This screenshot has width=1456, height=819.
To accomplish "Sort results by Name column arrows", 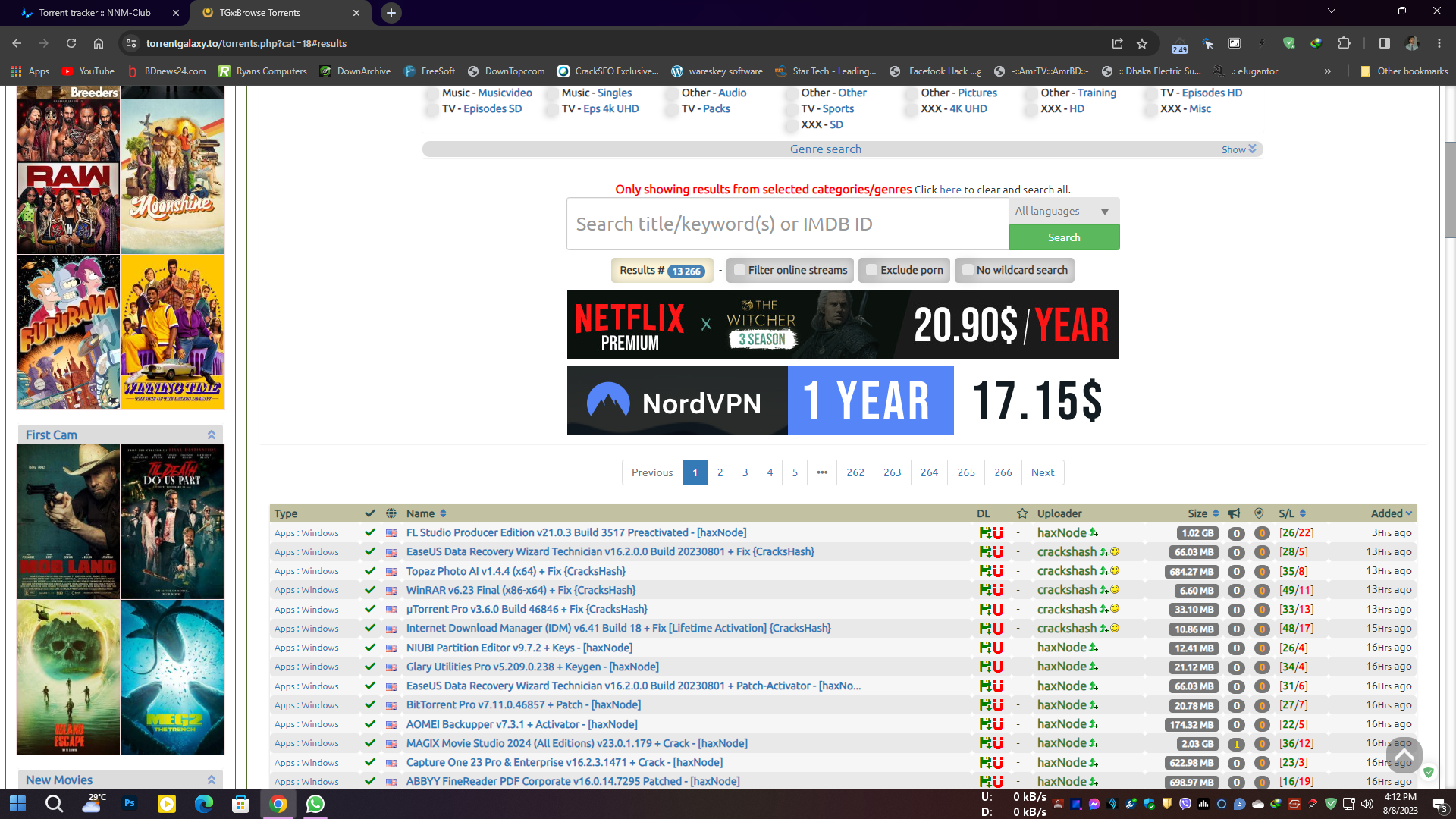I will [443, 513].
